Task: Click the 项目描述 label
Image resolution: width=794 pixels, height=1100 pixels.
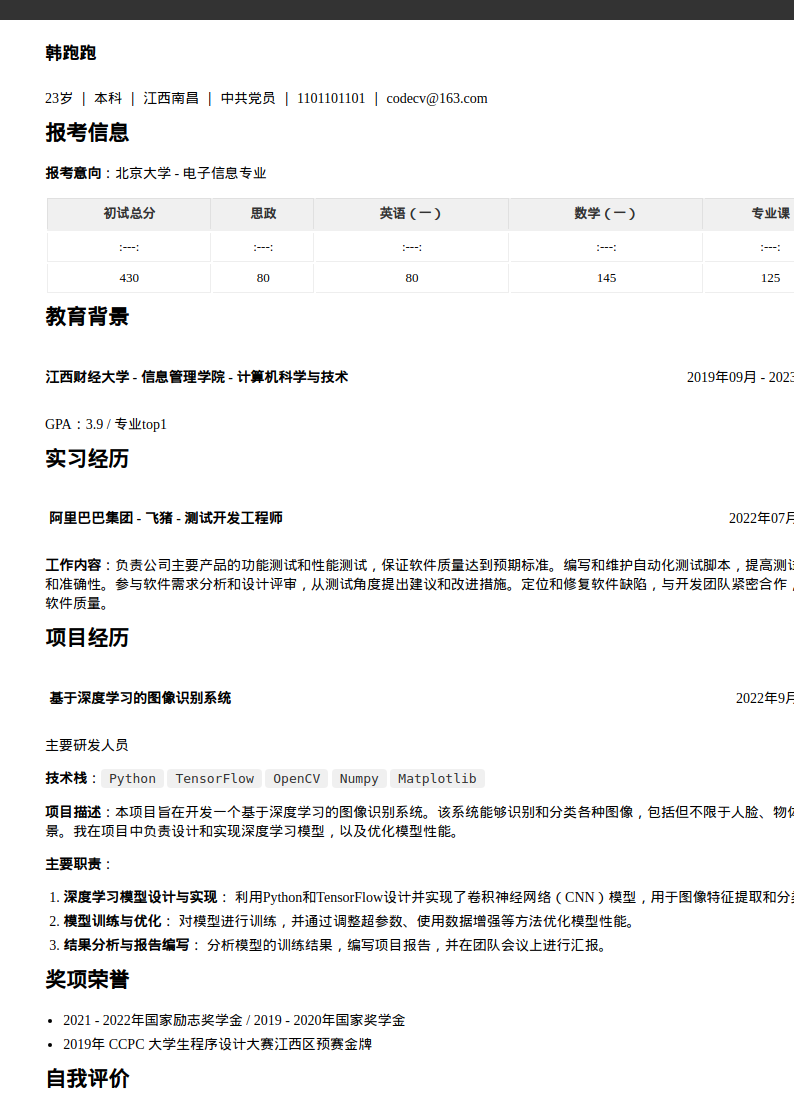Action: [74, 812]
